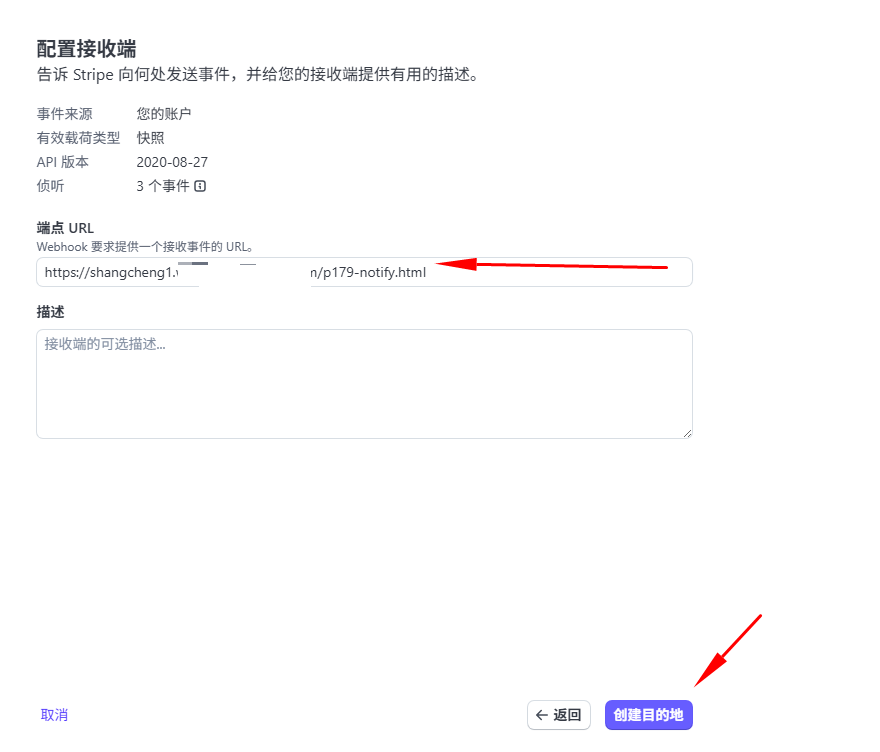
Task: Click the left arrow icon in 返回 button
Action: point(542,715)
